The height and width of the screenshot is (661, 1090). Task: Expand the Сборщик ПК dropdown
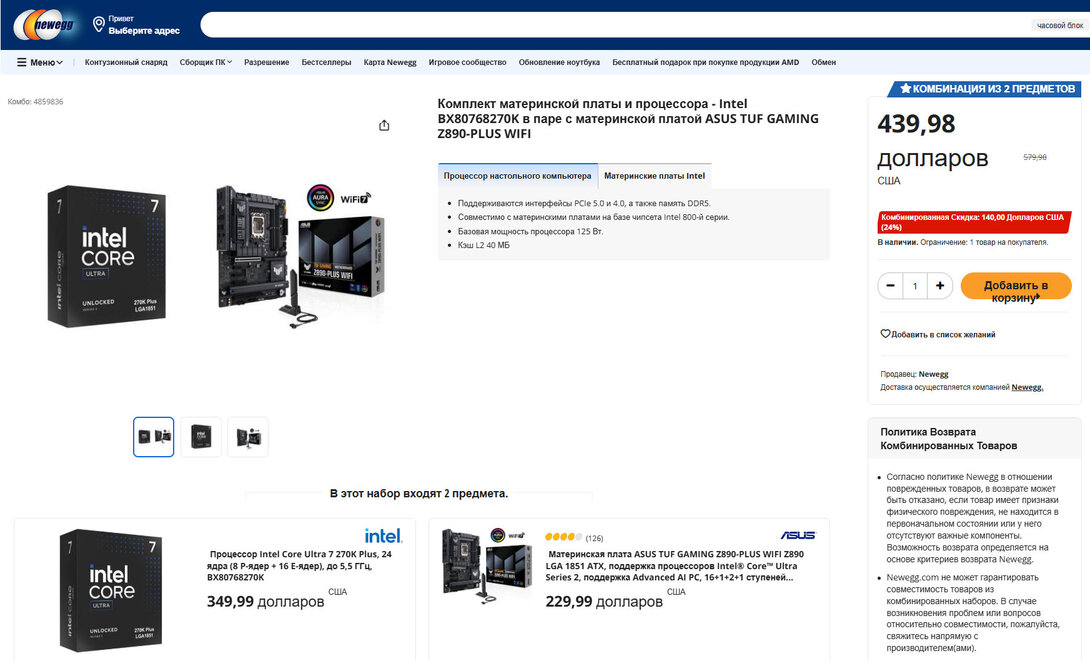[x=205, y=62]
